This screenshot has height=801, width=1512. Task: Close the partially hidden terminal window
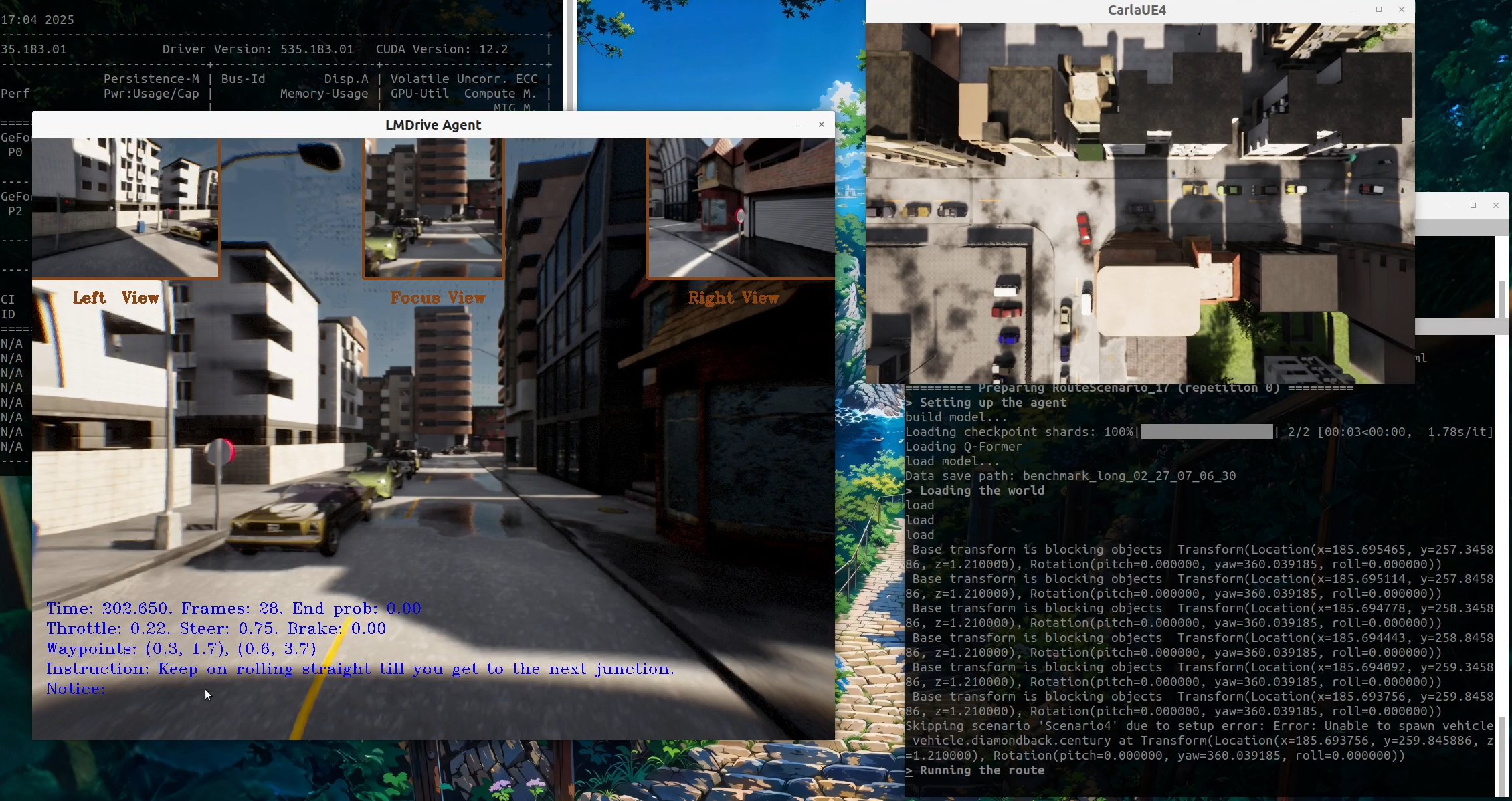pyautogui.click(x=1496, y=205)
